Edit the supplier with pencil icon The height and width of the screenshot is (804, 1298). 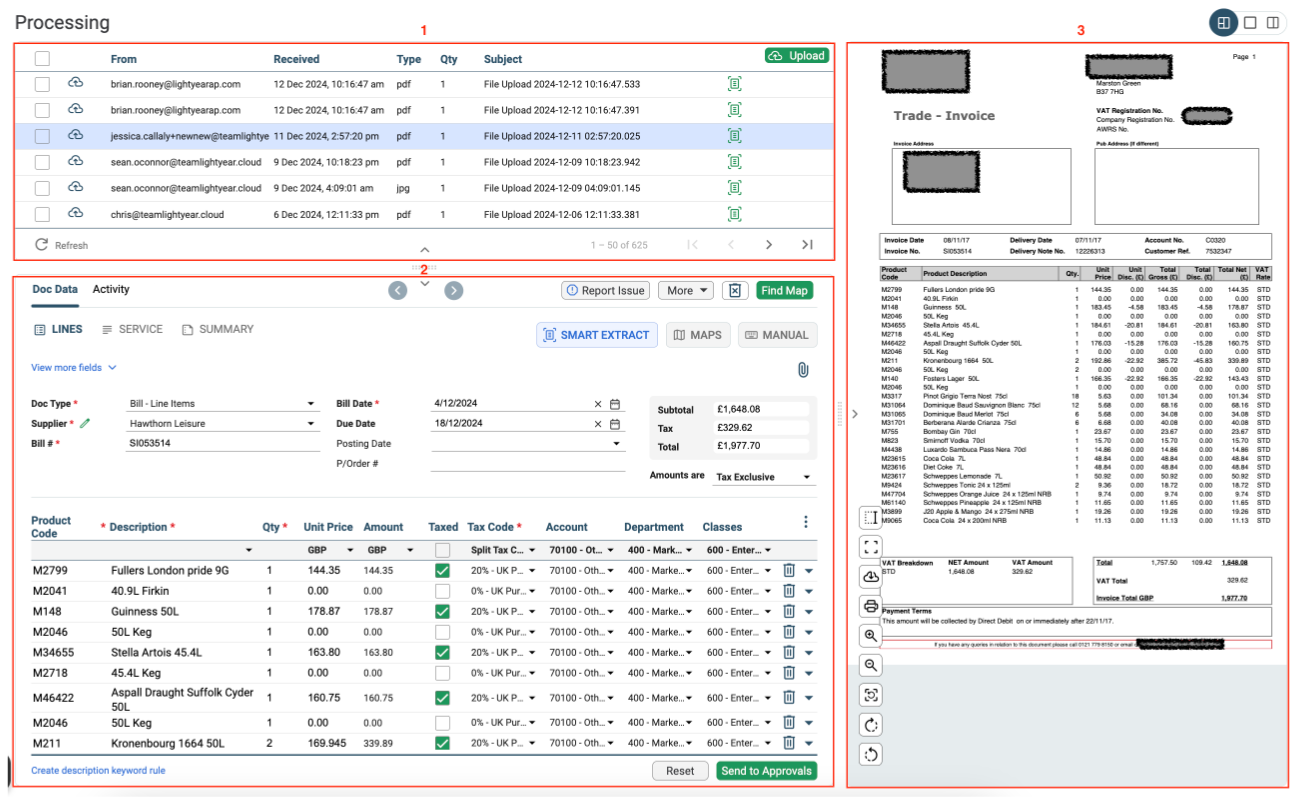[x=85, y=424]
